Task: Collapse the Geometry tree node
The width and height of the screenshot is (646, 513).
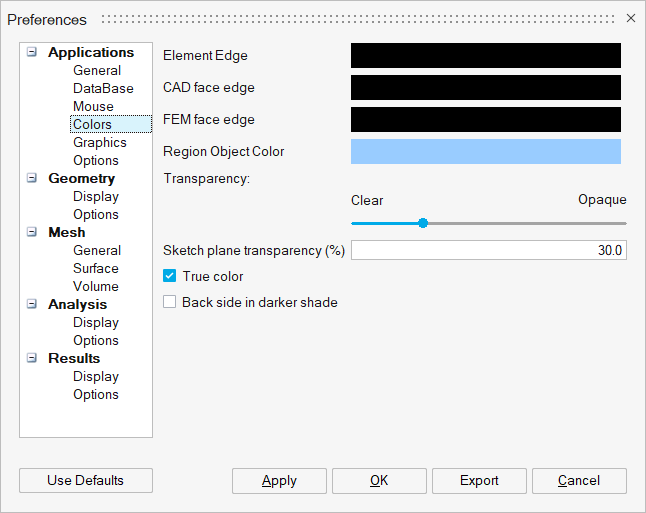Action: pyautogui.click(x=32, y=178)
